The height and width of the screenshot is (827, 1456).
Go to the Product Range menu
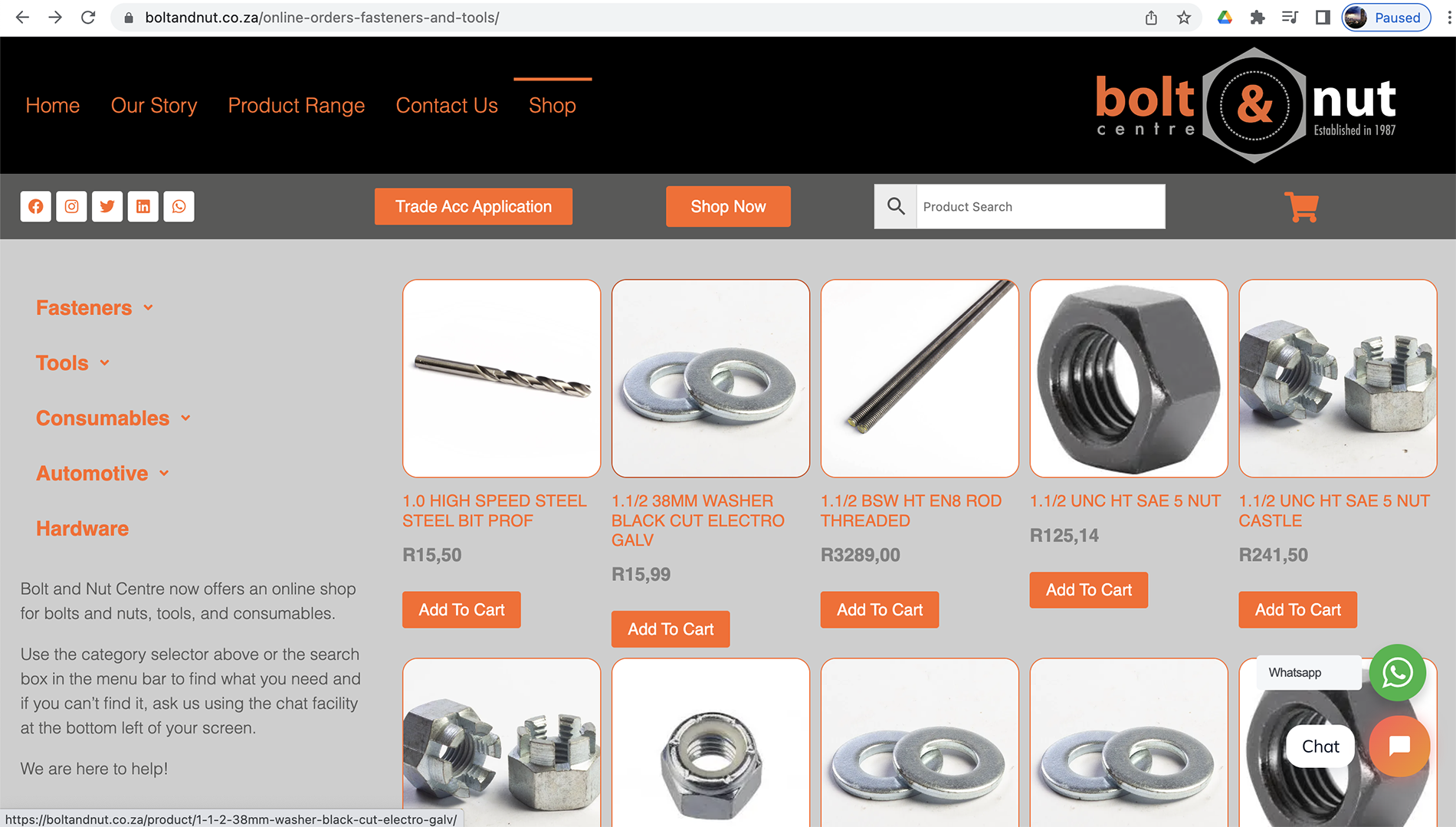(x=296, y=105)
